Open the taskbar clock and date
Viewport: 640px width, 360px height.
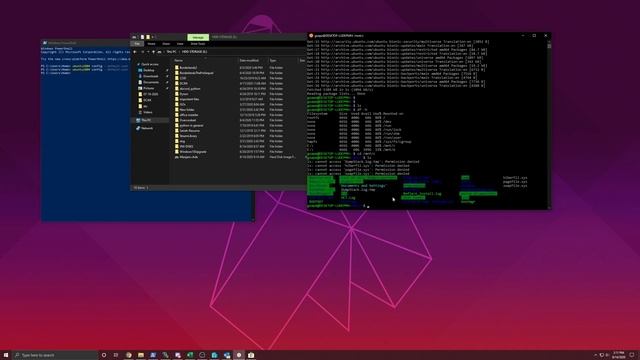pos(619,355)
